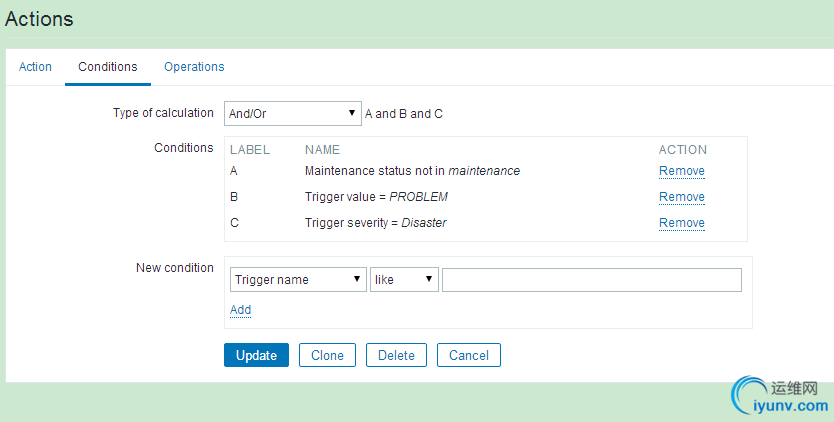
Task: Click the Add new condition link
Action: [x=240, y=310]
